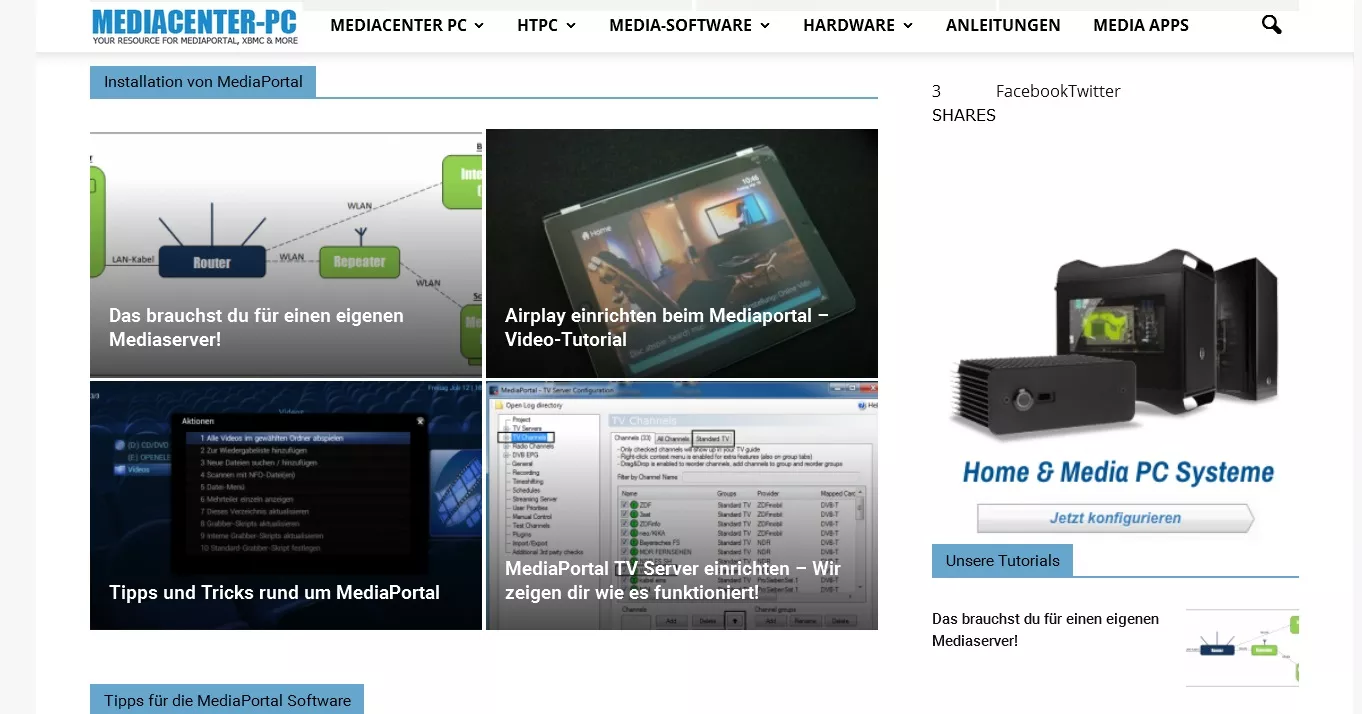The height and width of the screenshot is (714, 1362).
Task: Click the '3 SHARES' counter
Action: pos(964,103)
